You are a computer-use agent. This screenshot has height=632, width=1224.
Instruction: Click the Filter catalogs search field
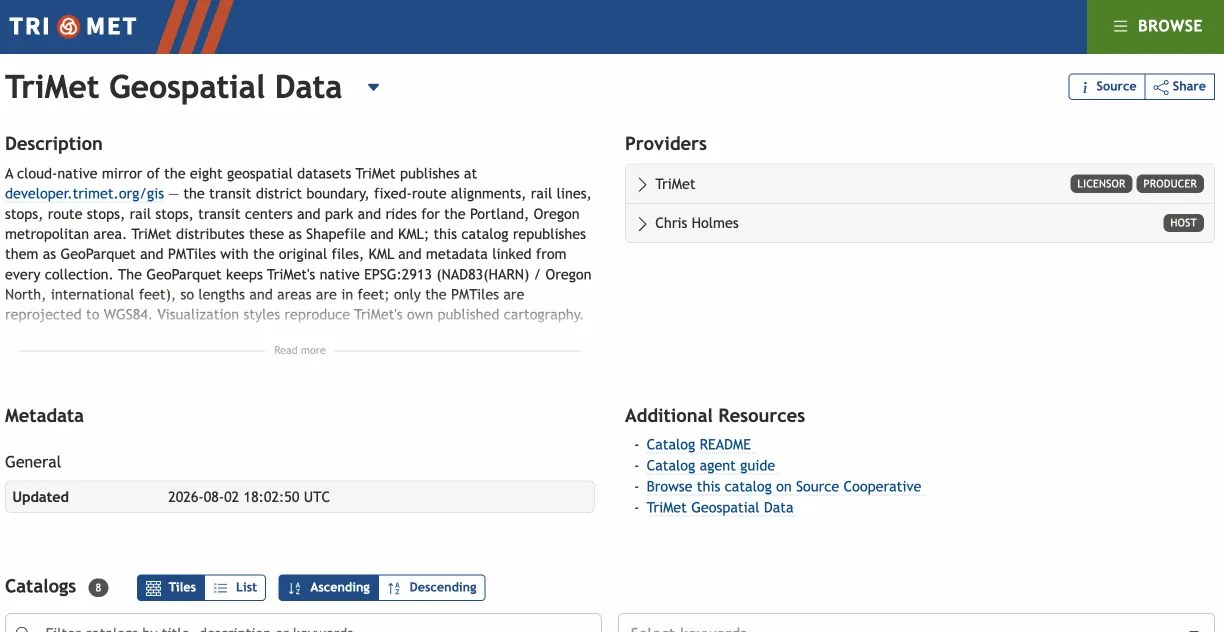click(x=303, y=623)
